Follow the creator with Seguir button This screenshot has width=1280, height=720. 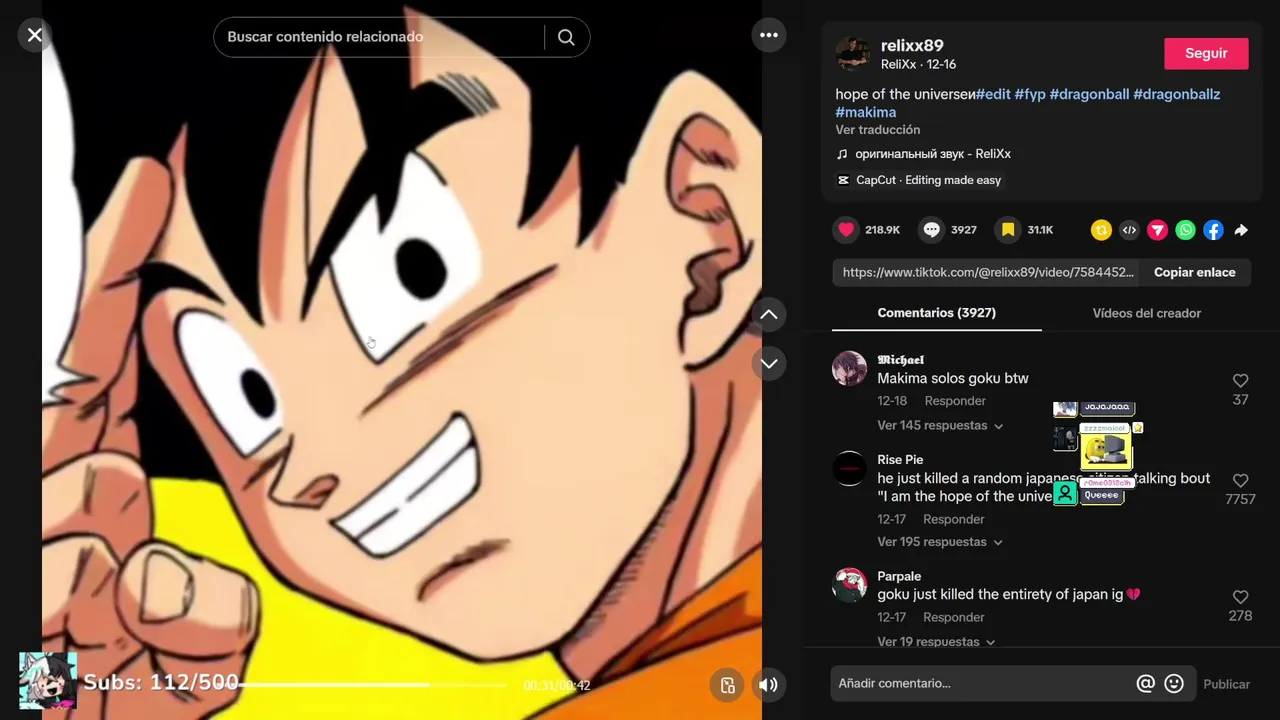point(1206,54)
